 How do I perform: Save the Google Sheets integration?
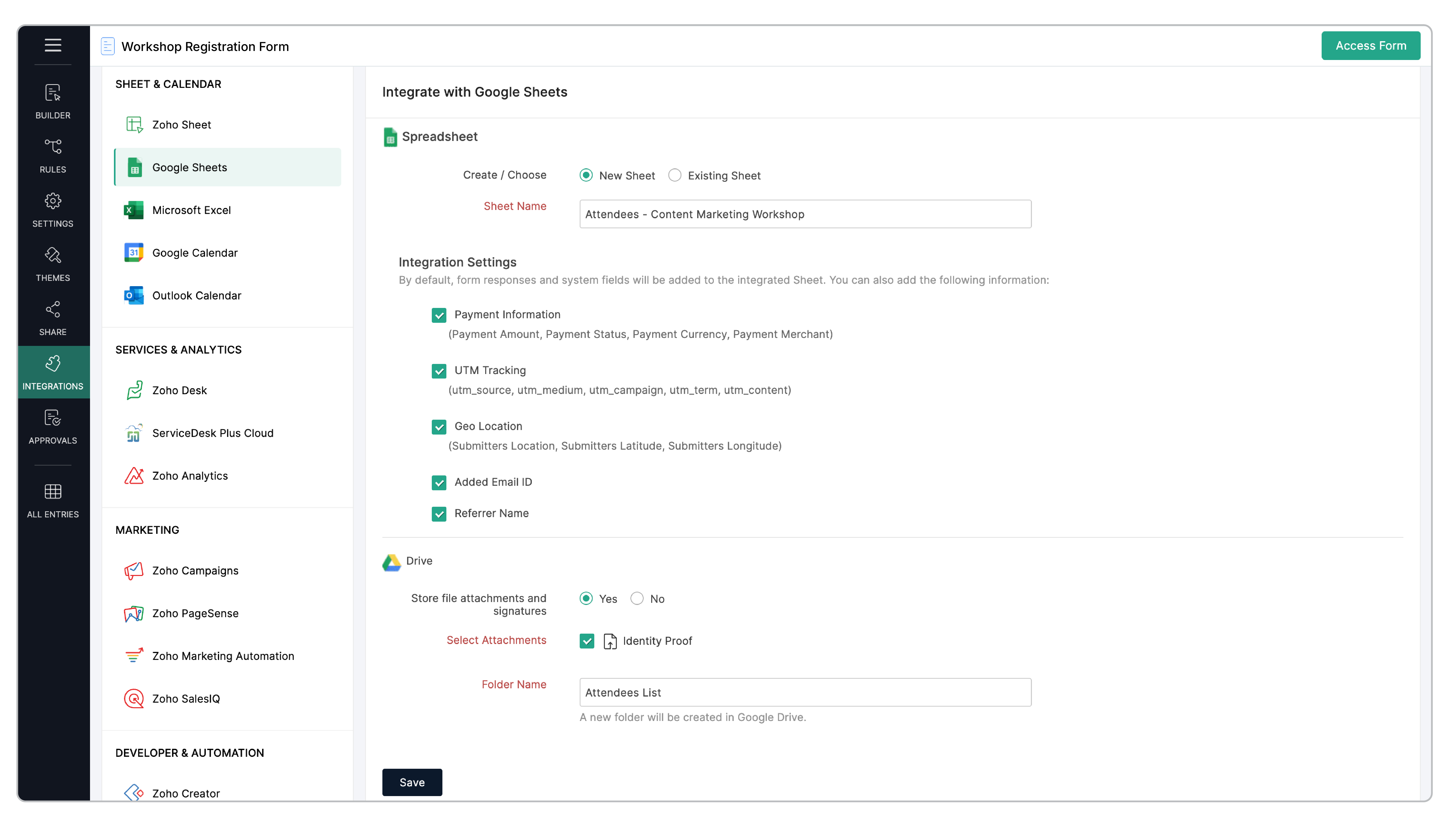[x=412, y=782]
